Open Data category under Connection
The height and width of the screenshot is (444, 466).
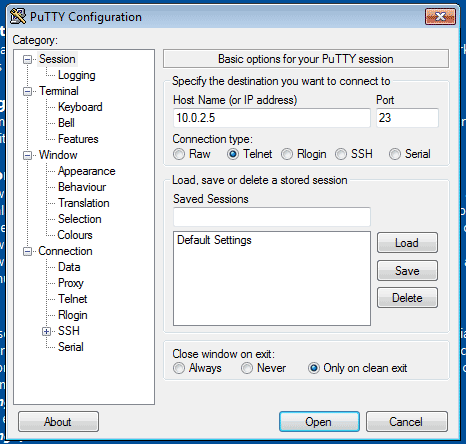pos(69,267)
